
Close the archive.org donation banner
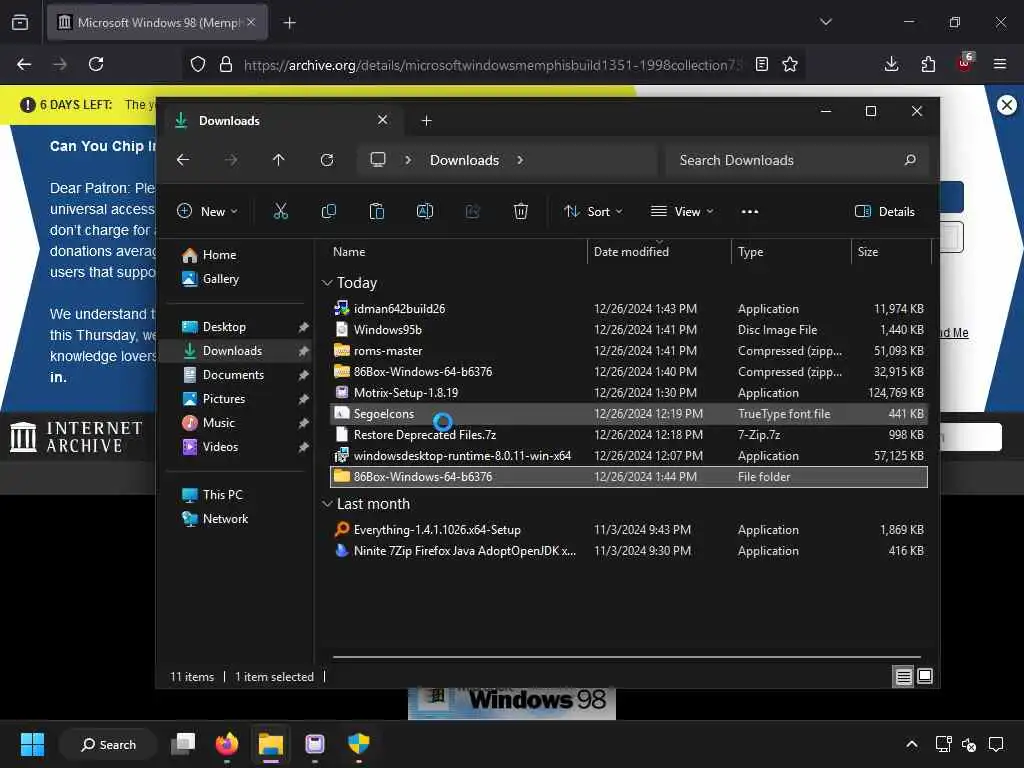pos(1007,104)
